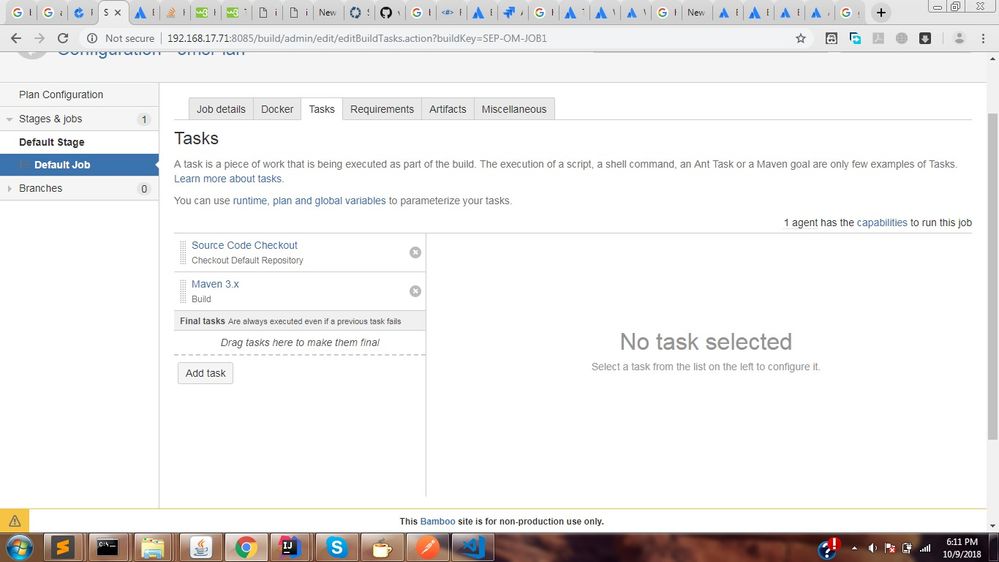Click the Stages & jobs count badge
This screenshot has width=999, height=562.
coord(144,119)
